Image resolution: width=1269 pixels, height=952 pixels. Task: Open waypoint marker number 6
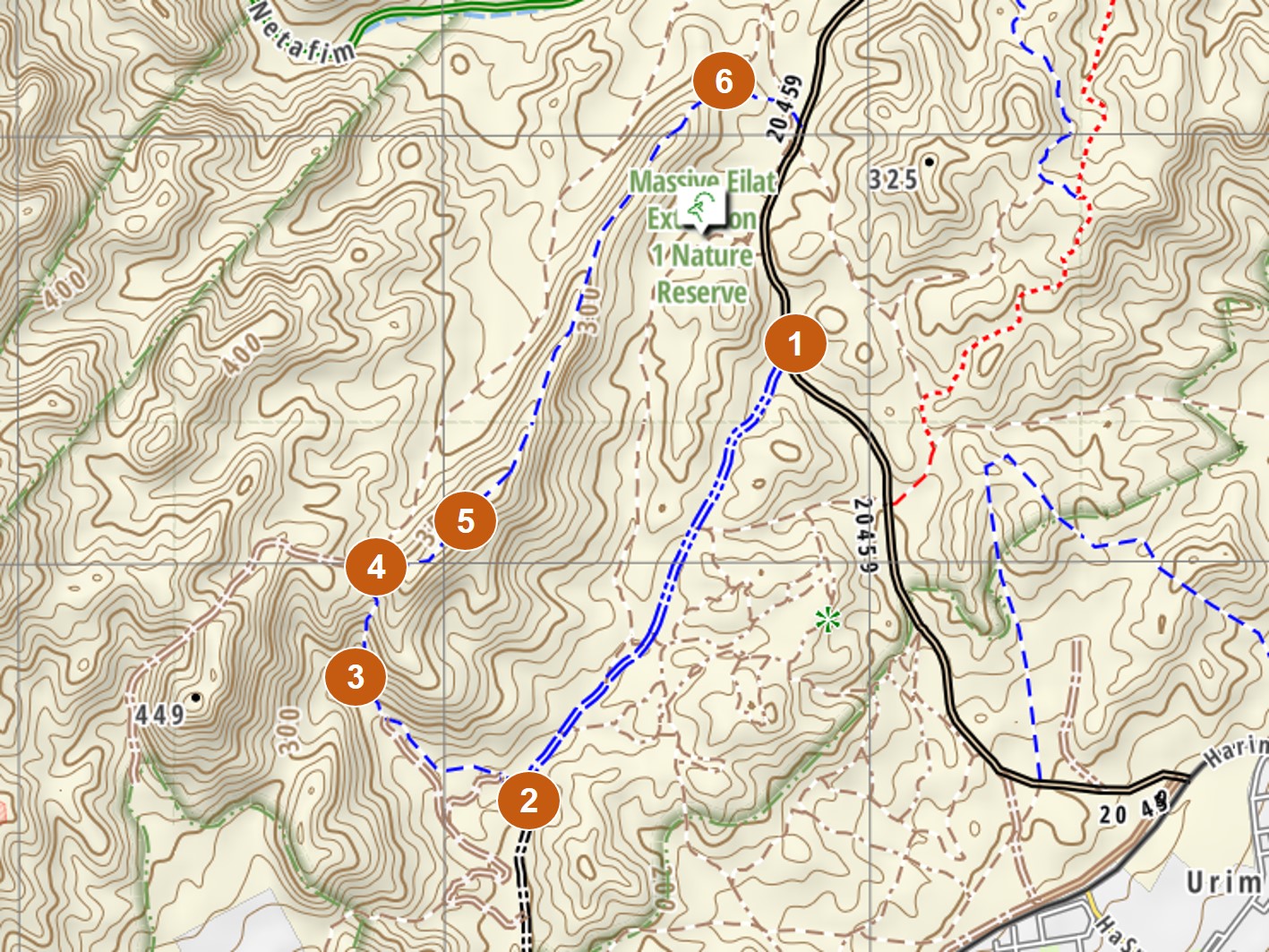[724, 81]
